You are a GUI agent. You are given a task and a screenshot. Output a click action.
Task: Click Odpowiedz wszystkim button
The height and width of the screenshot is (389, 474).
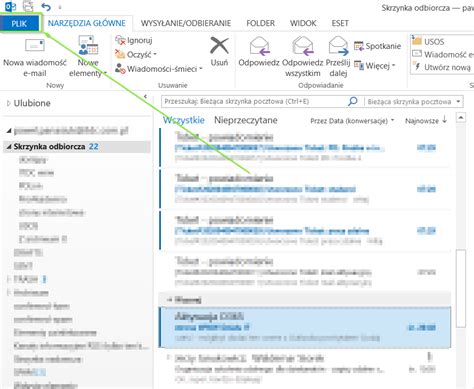(x=303, y=57)
